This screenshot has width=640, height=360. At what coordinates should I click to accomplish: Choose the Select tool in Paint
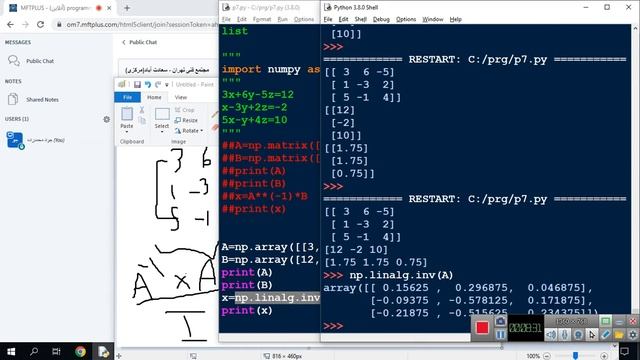point(162,114)
